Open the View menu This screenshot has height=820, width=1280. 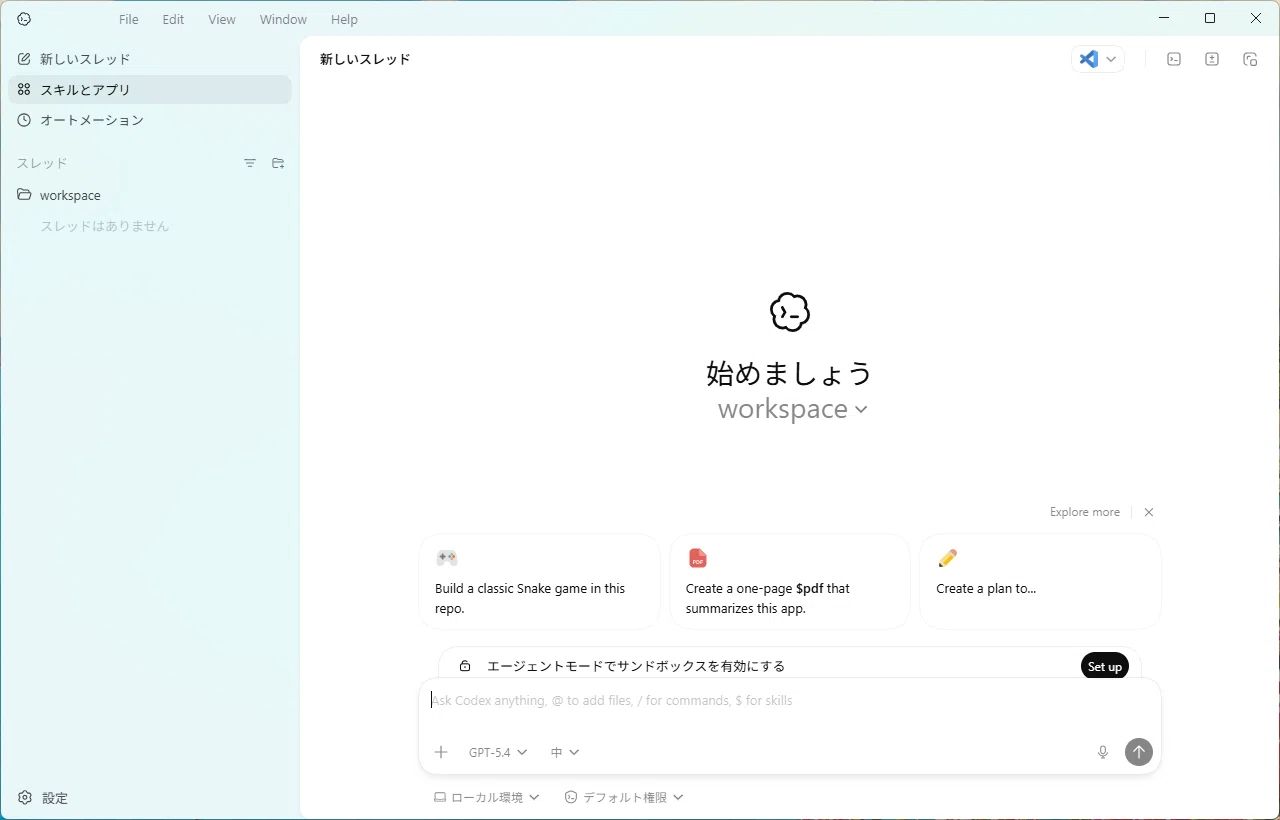(x=222, y=19)
